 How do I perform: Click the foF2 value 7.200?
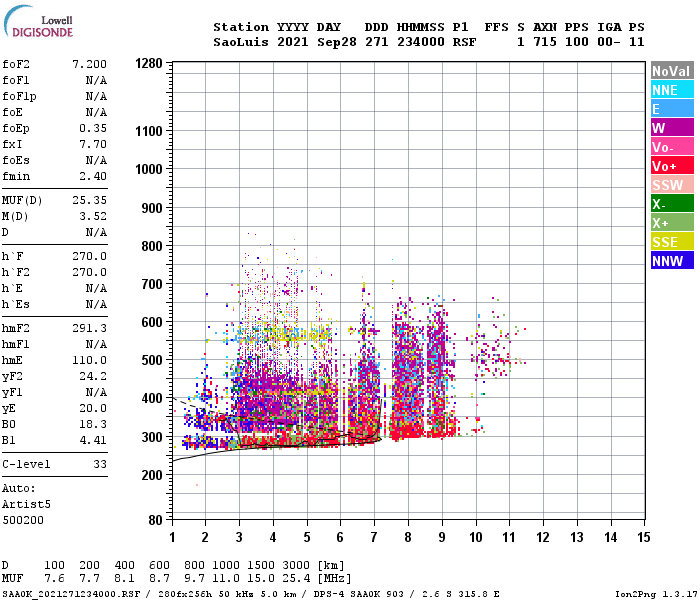point(90,64)
